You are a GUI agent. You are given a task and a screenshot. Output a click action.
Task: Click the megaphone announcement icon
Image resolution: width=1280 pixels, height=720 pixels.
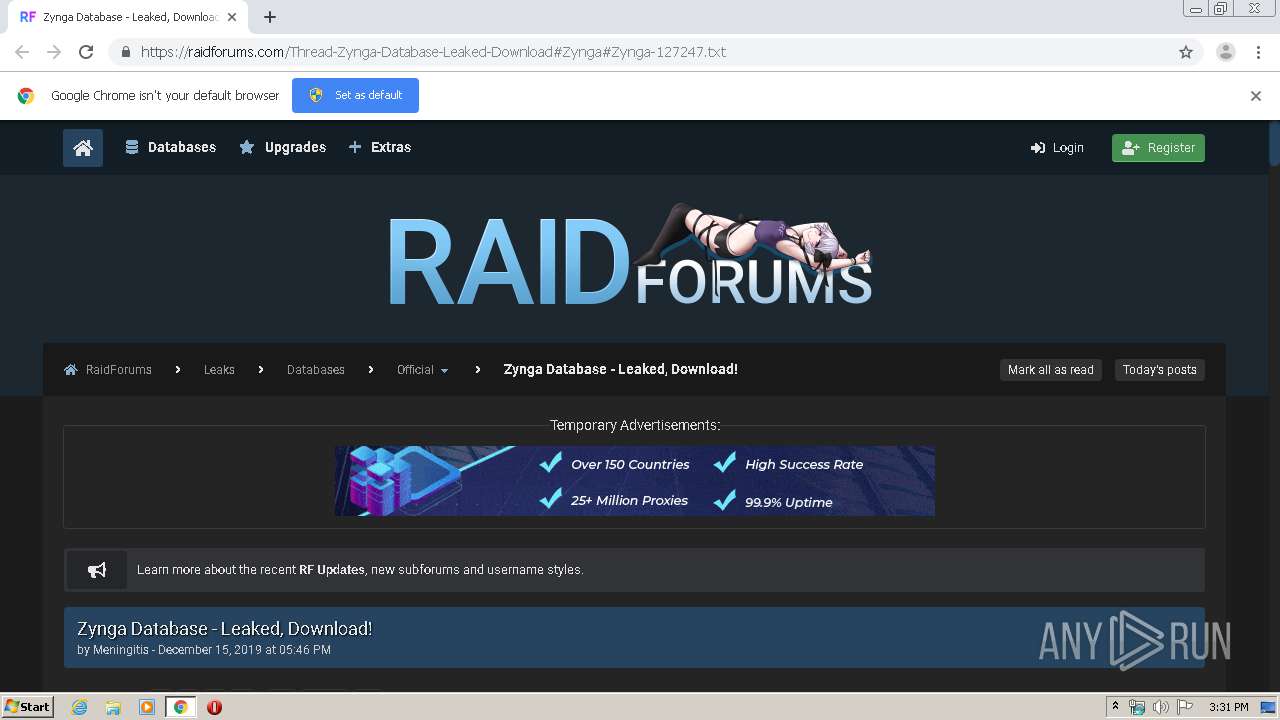pyautogui.click(x=97, y=570)
